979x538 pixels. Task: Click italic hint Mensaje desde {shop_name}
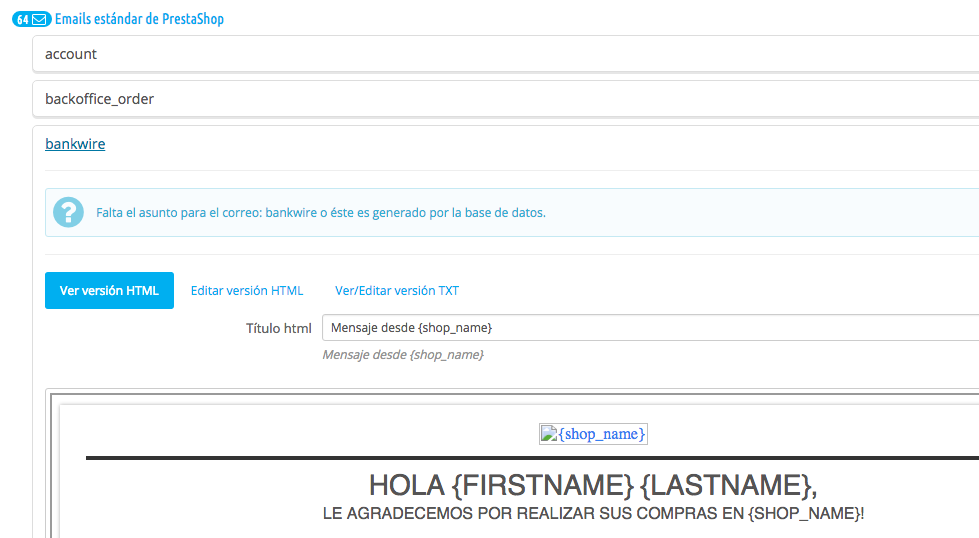[403, 355]
